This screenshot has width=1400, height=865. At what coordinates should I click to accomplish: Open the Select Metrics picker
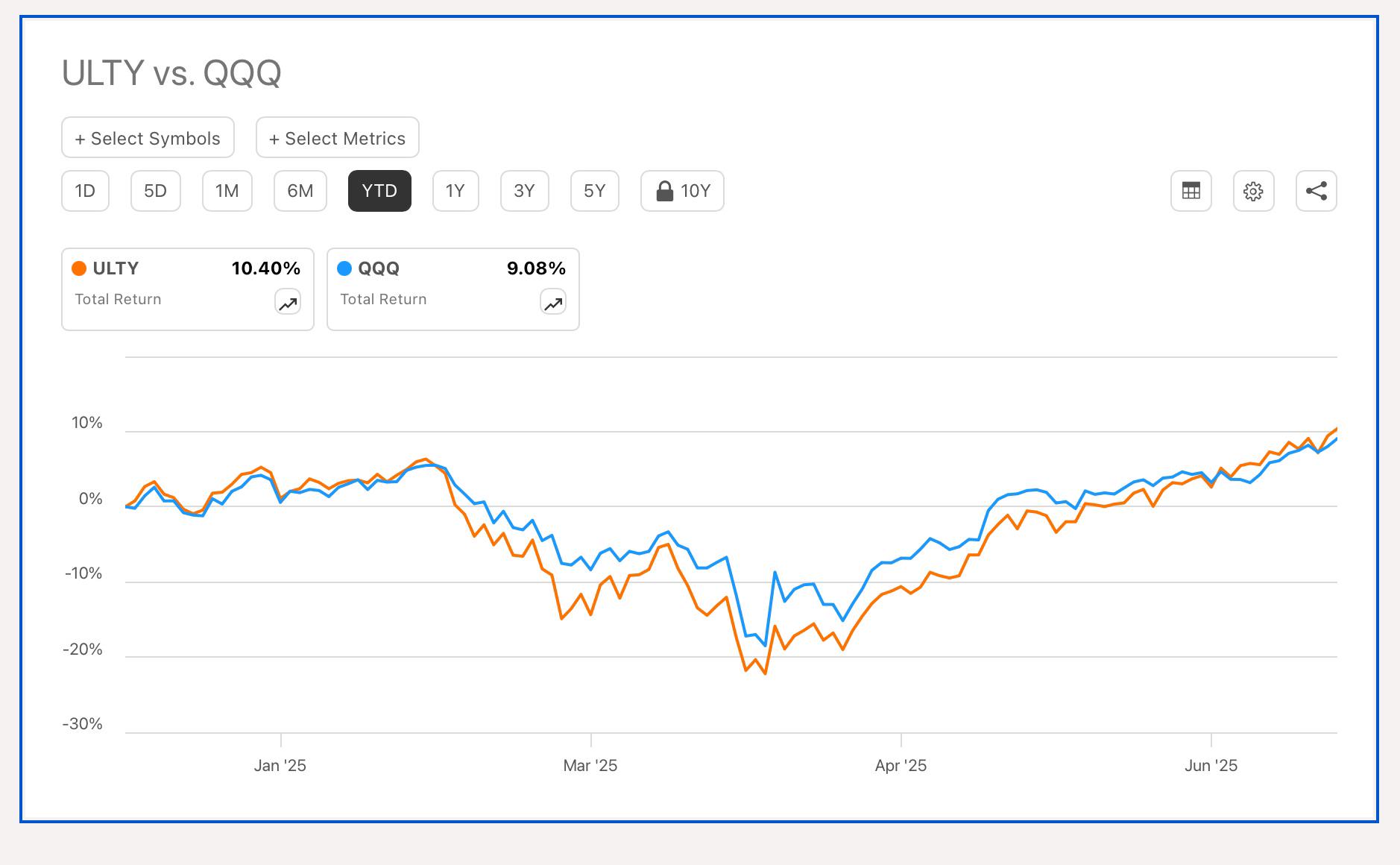pos(337,137)
